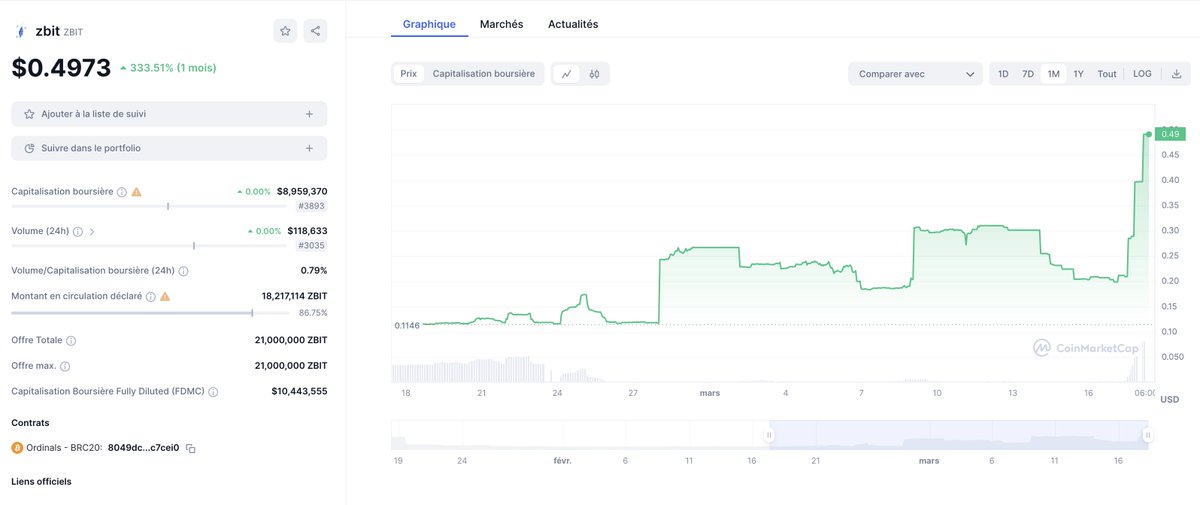Click the 333.51% (1 mois) change
The width and height of the screenshot is (1200, 505).
pos(168,68)
